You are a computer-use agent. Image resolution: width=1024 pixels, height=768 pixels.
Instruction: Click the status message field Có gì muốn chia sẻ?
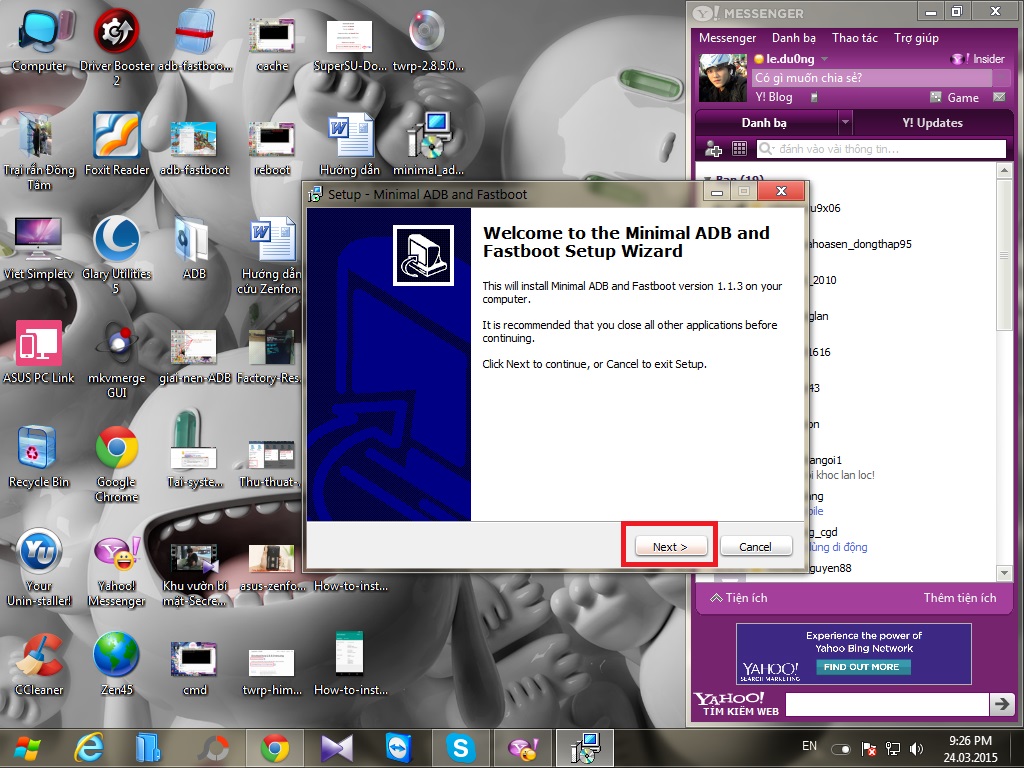point(872,78)
